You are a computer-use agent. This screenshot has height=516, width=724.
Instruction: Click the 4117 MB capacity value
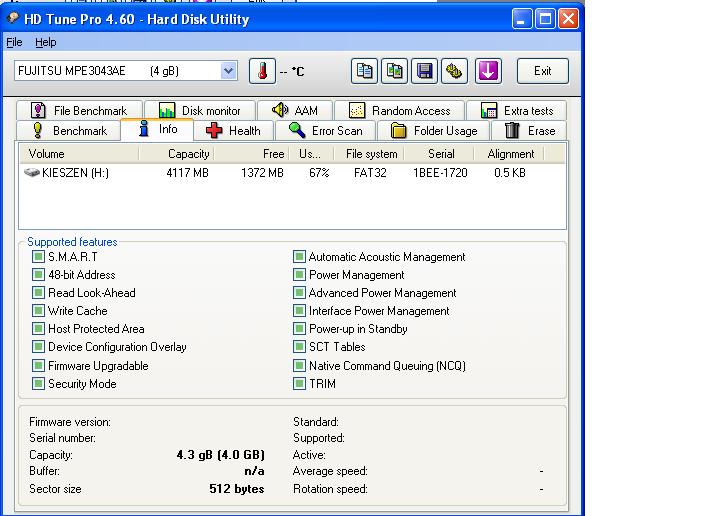(x=187, y=173)
